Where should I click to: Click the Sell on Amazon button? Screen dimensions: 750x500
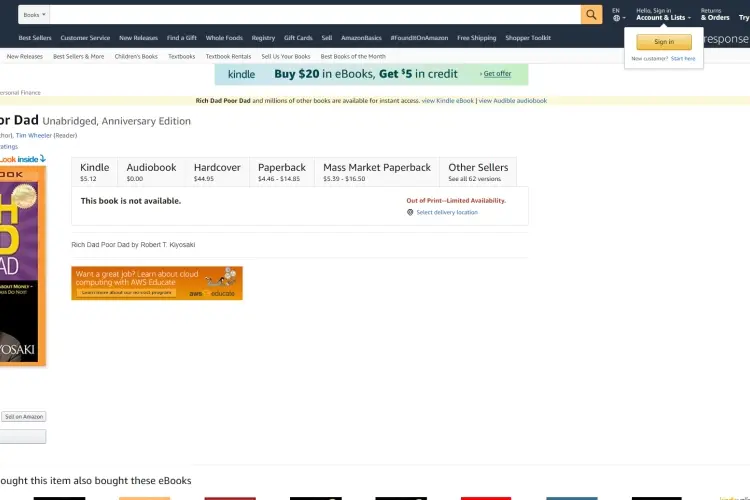click(x=23, y=417)
